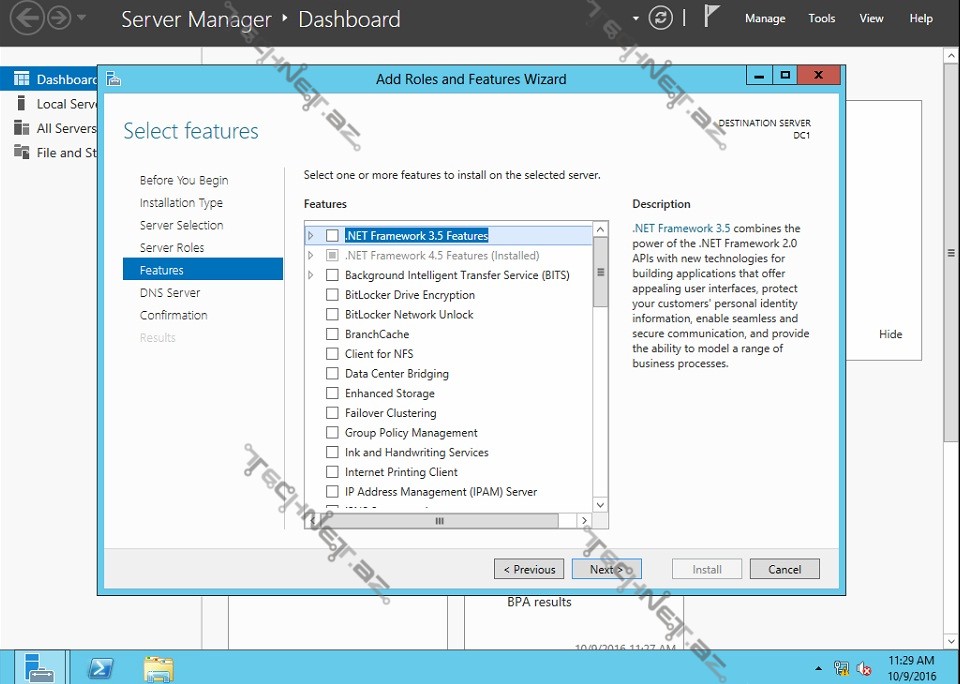The image size is (960, 684).
Task: Open Windows PowerShell from taskbar
Action: [101, 667]
